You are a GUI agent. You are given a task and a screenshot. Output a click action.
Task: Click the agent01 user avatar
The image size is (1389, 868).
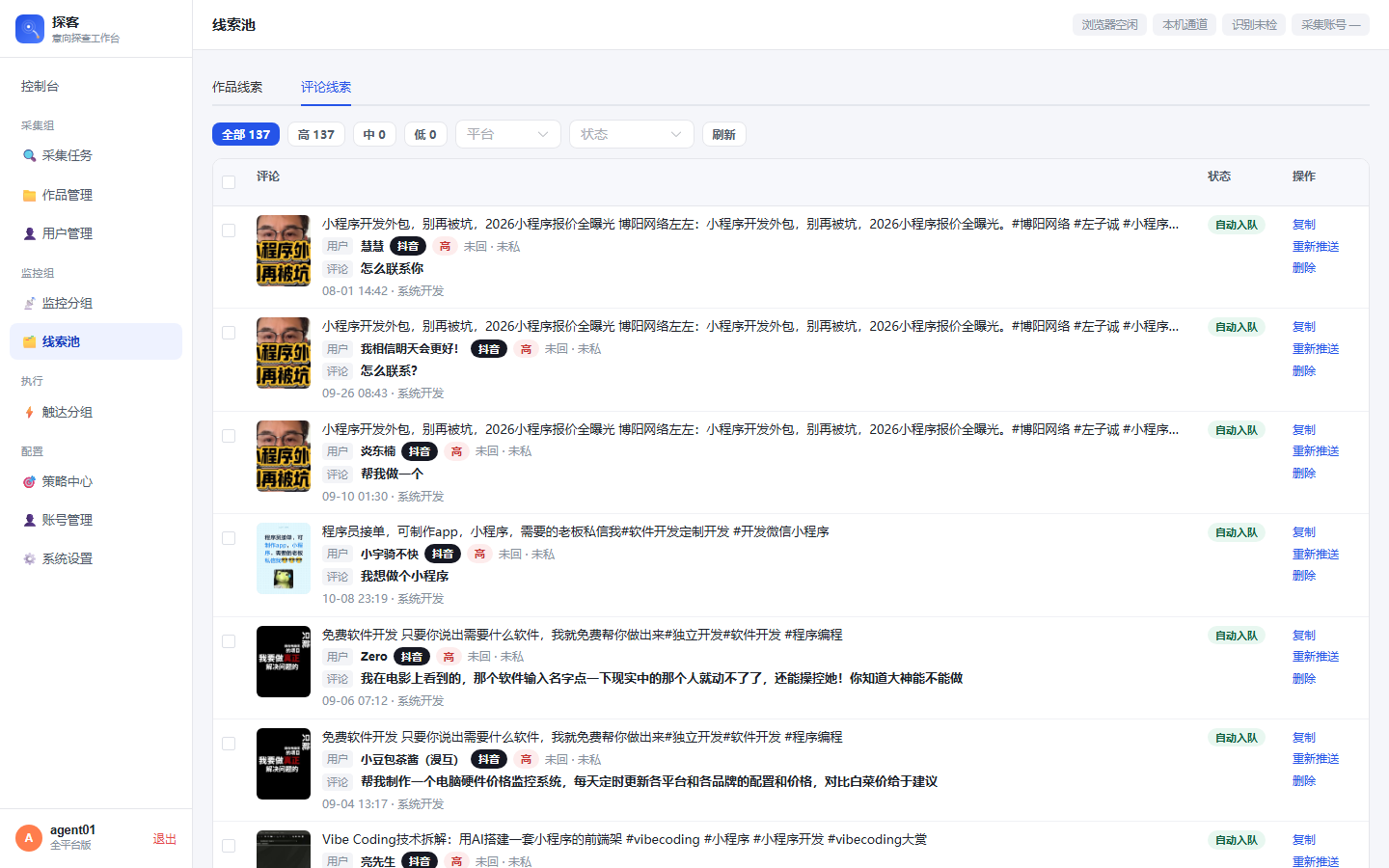(29, 838)
